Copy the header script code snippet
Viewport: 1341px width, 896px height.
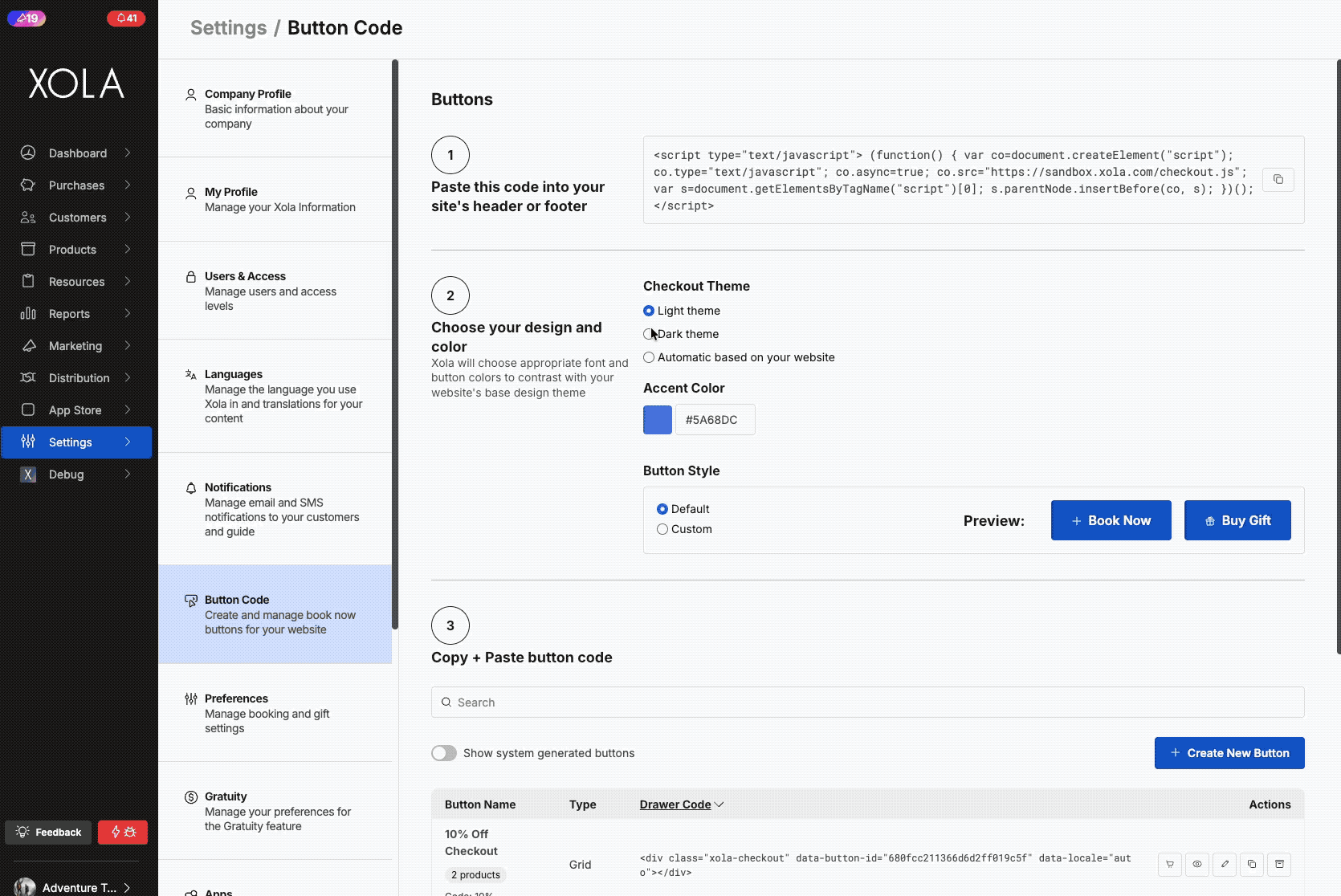click(x=1278, y=180)
